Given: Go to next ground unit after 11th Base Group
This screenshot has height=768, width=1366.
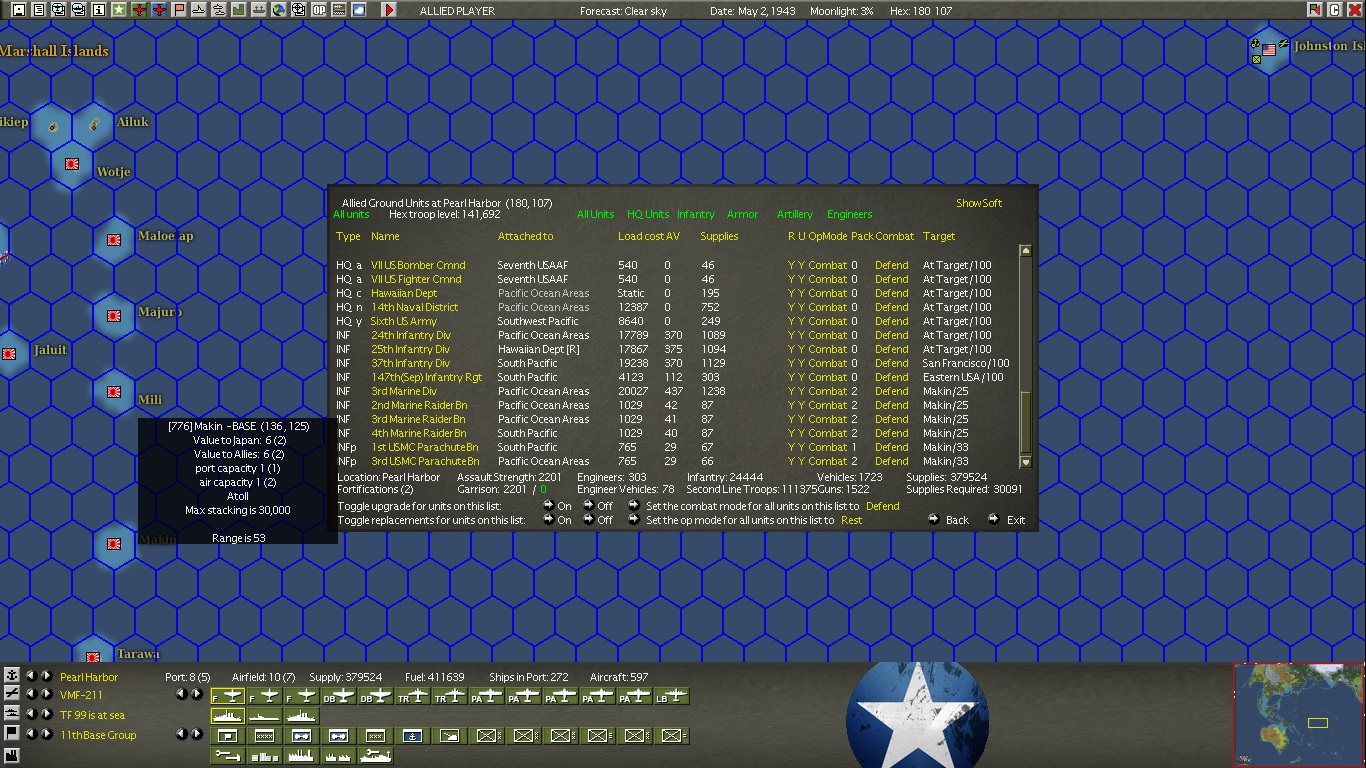Looking at the screenshot, I should coord(46,734).
